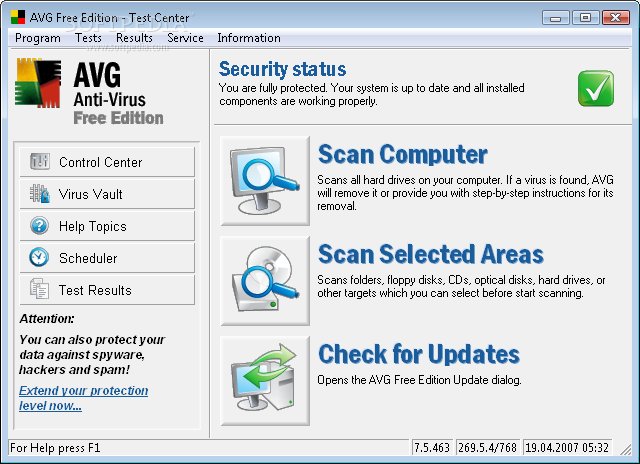Open Help Topics button label
The height and width of the screenshot is (464, 640).
pos(93,226)
